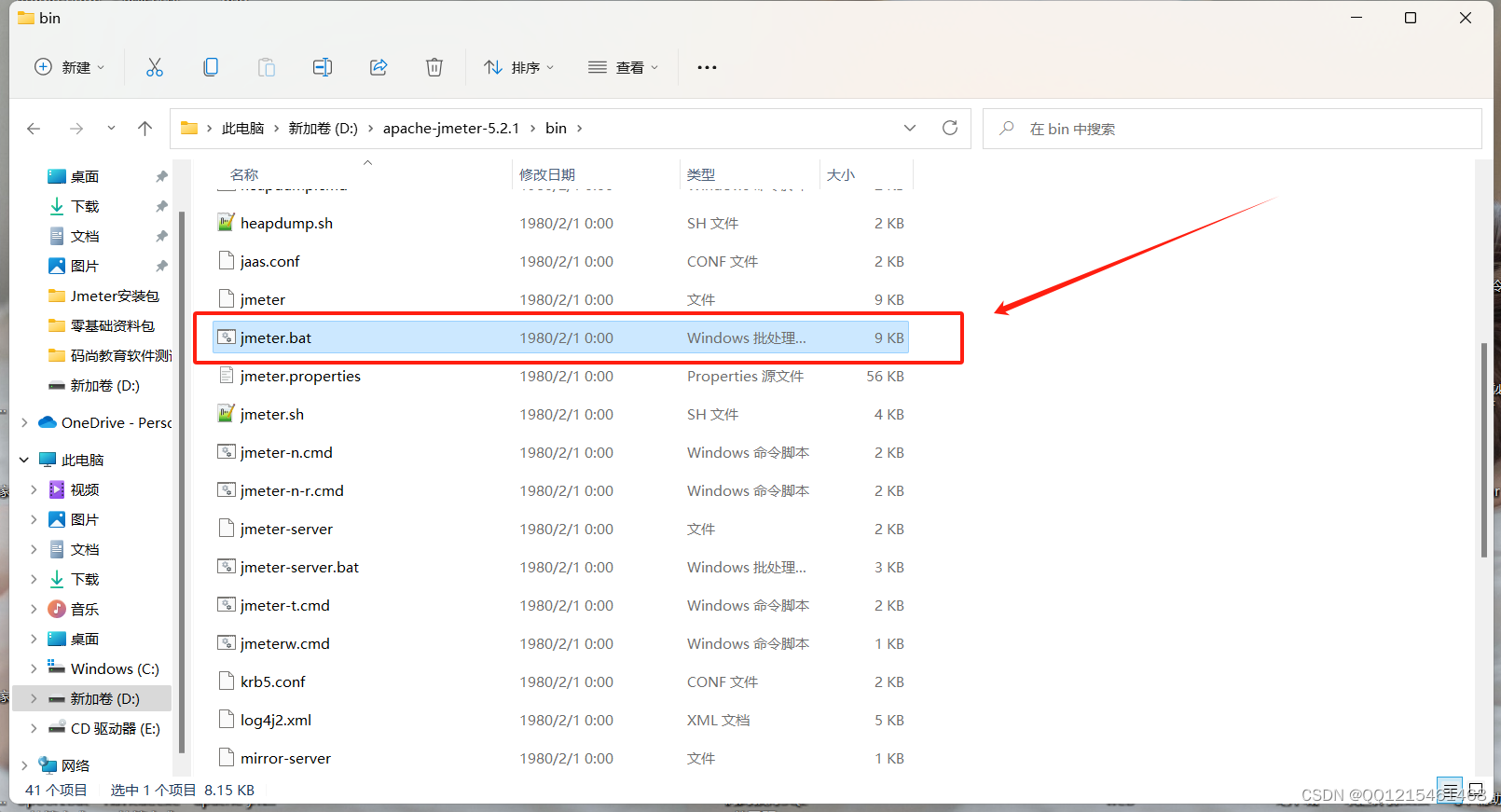Go back with the back arrow

point(34,129)
